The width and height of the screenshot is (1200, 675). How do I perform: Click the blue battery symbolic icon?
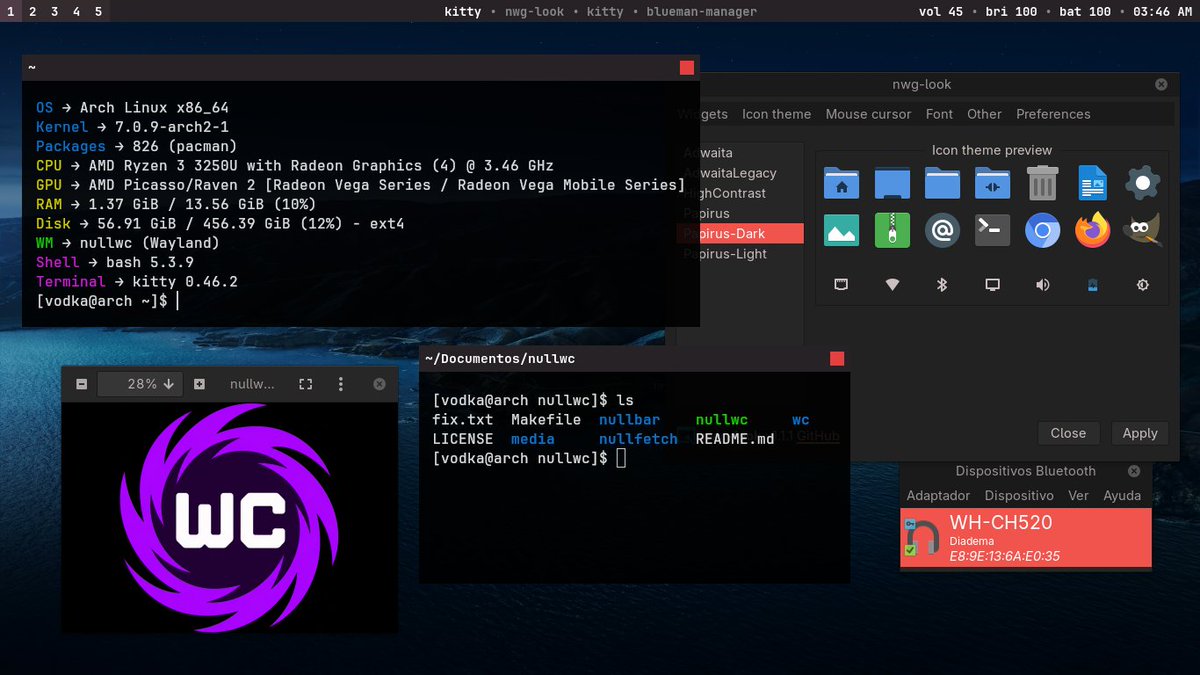pyautogui.click(x=1093, y=285)
